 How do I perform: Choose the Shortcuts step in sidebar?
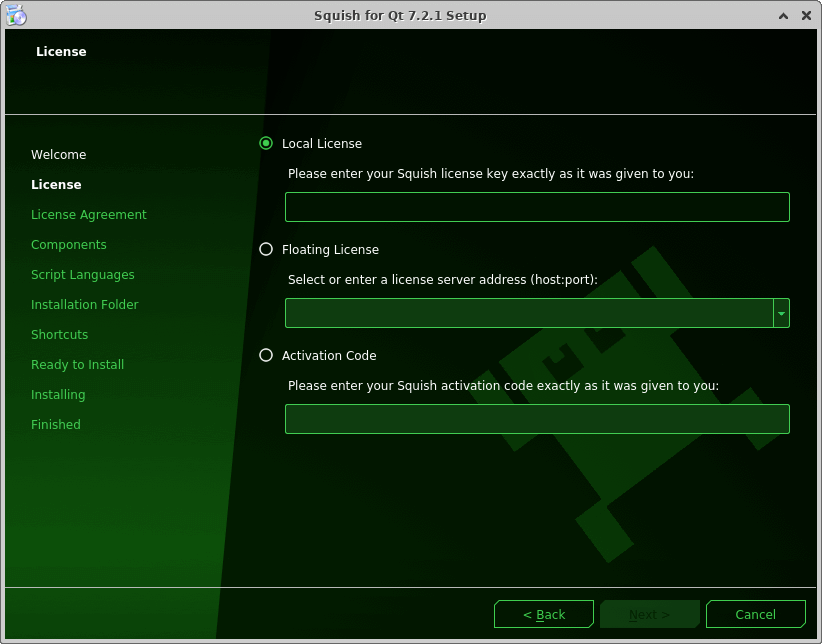(x=60, y=335)
